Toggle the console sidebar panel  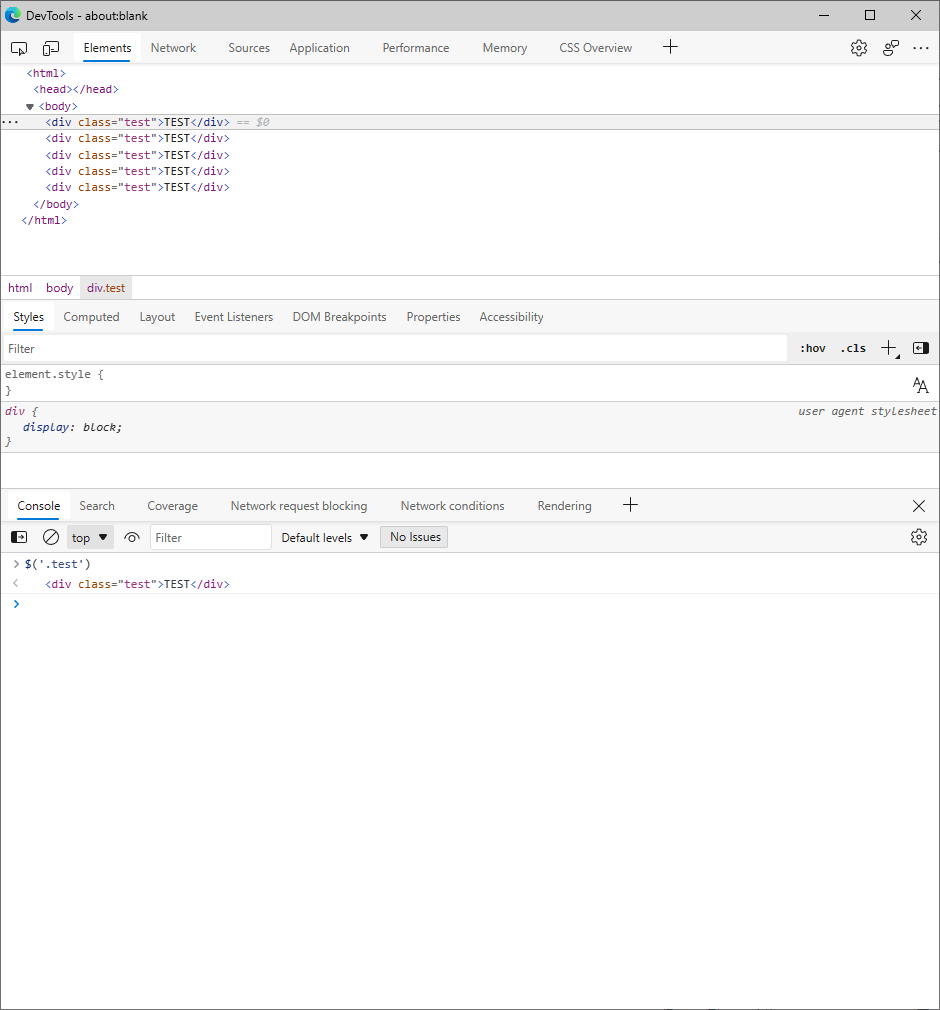click(x=19, y=537)
